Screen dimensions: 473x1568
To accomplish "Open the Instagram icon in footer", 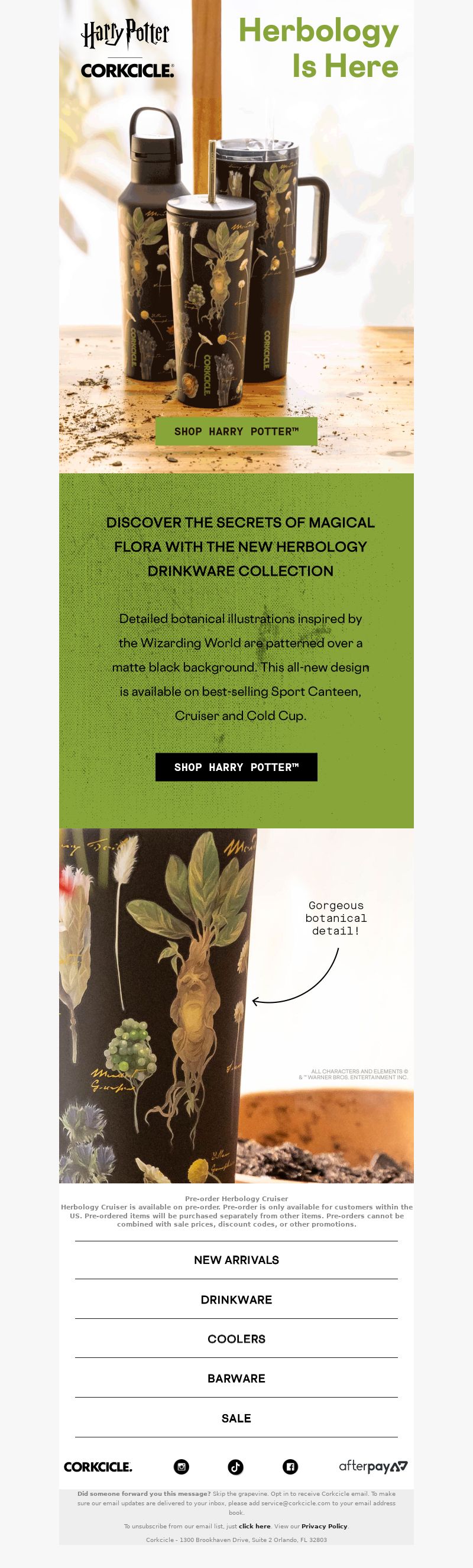I will (181, 1466).
